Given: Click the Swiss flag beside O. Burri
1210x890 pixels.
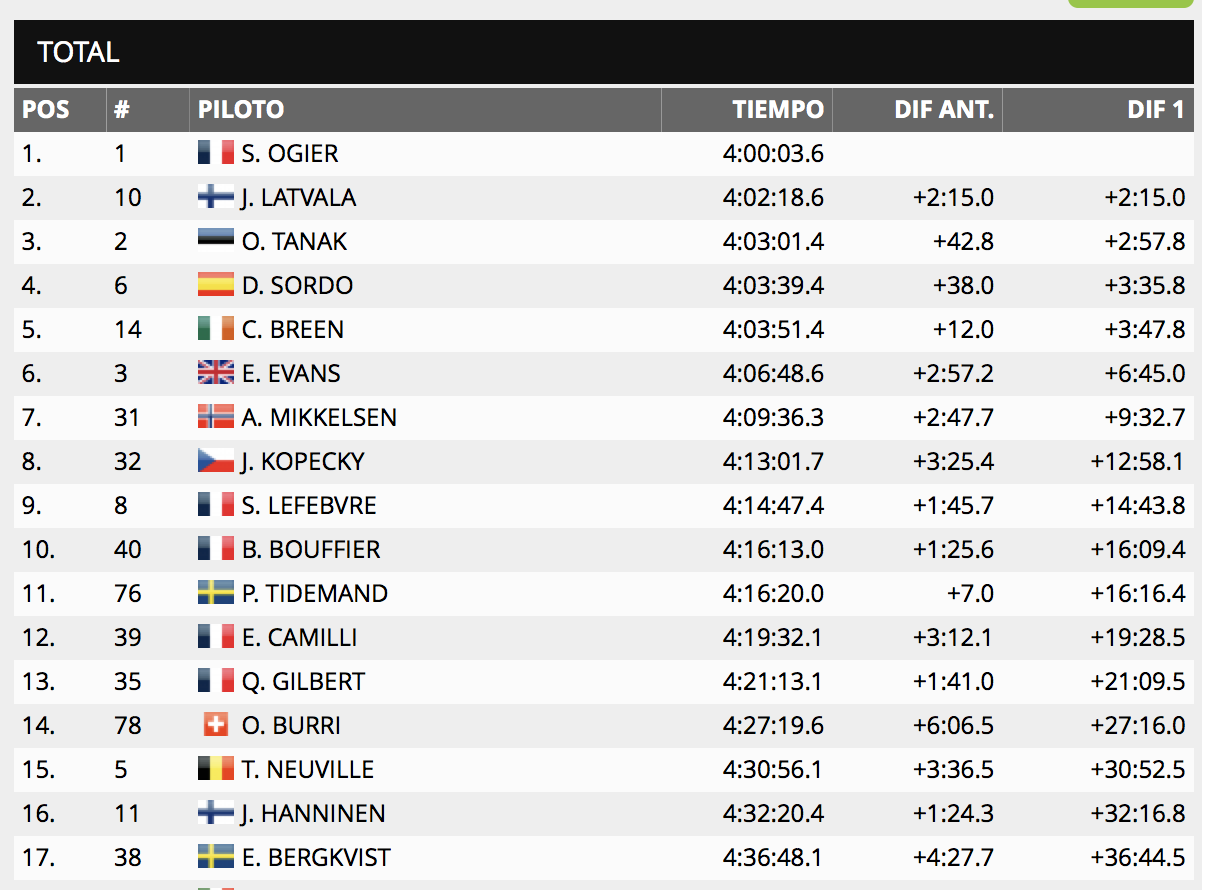Looking at the screenshot, I should pyautogui.click(x=215, y=725).
